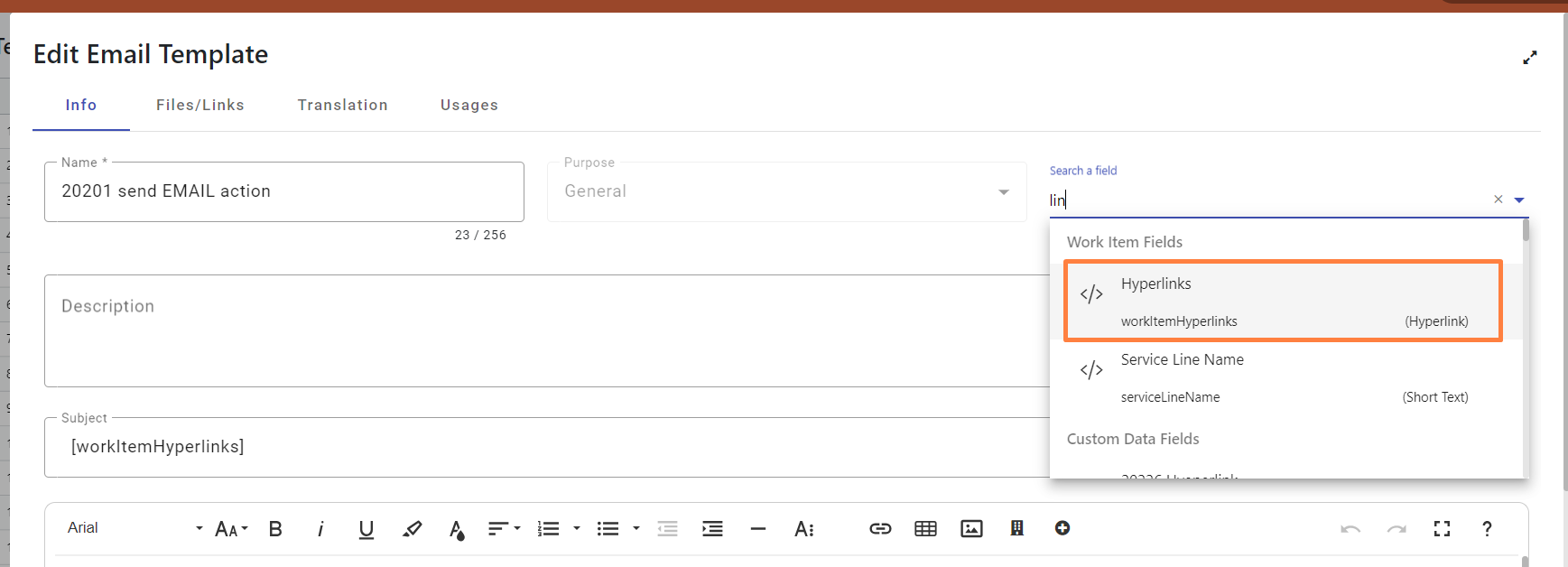Open the Purpose General dropdown
The height and width of the screenshot is (567, 1568).
click(x=786, y=191)
